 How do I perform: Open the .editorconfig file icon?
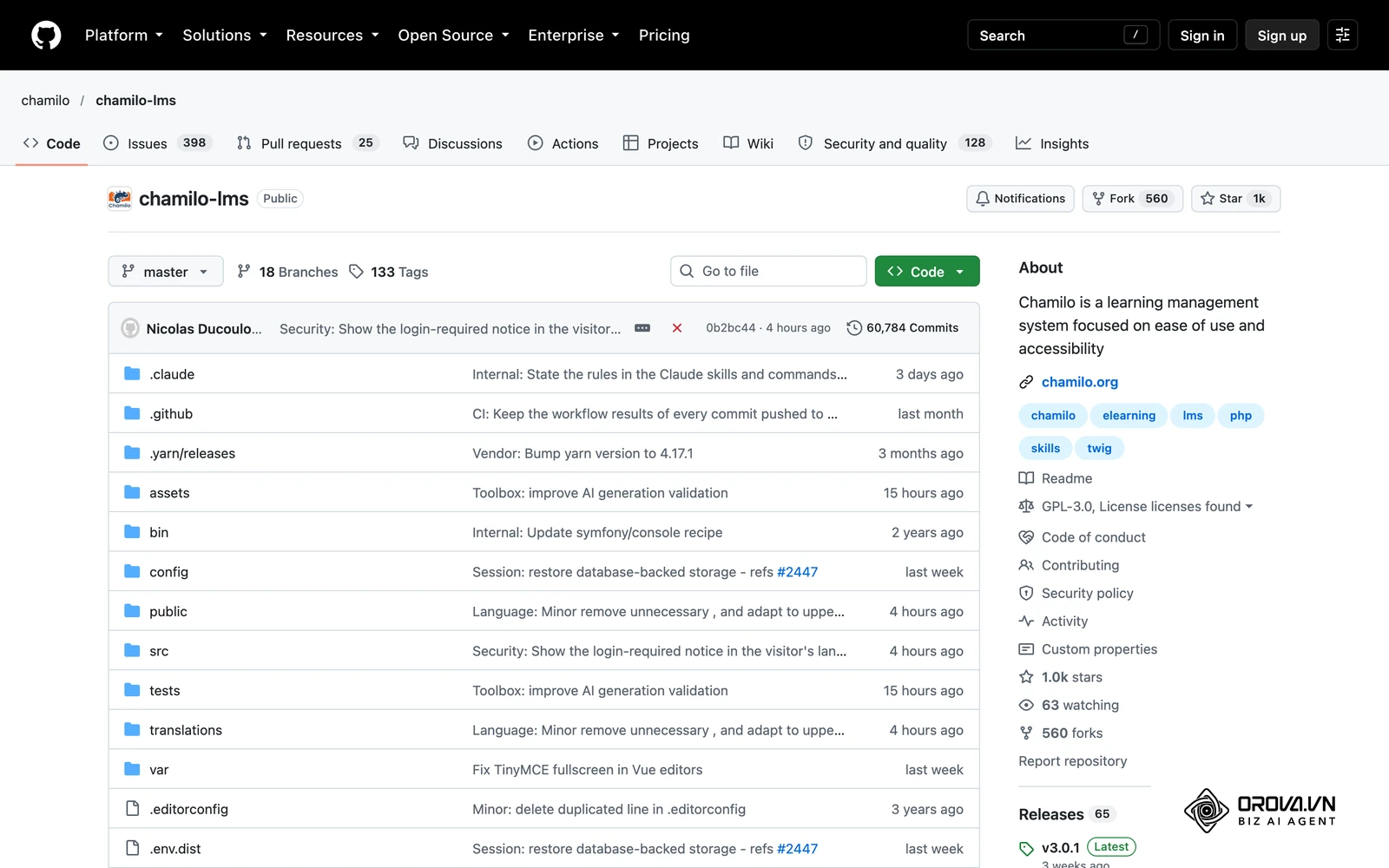point(132,809)
